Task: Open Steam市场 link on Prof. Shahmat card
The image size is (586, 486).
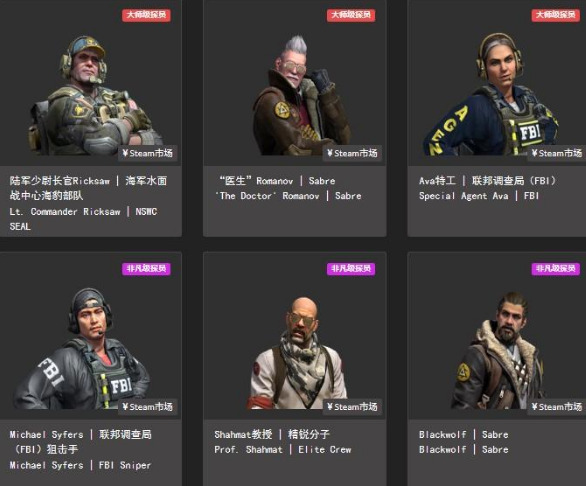Action: tap(352, 407)
